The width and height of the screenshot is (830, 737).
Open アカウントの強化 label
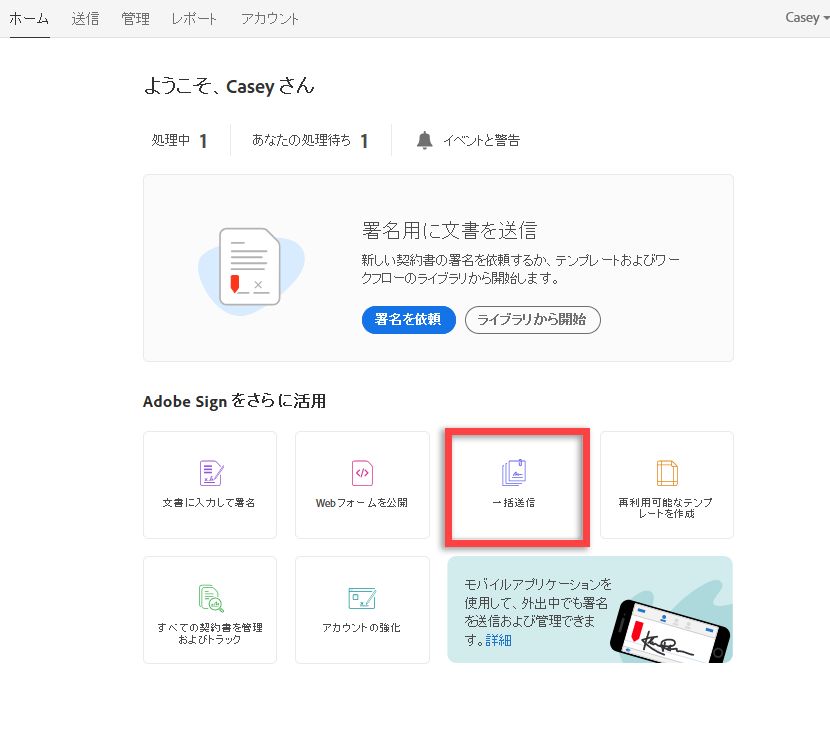362,627
